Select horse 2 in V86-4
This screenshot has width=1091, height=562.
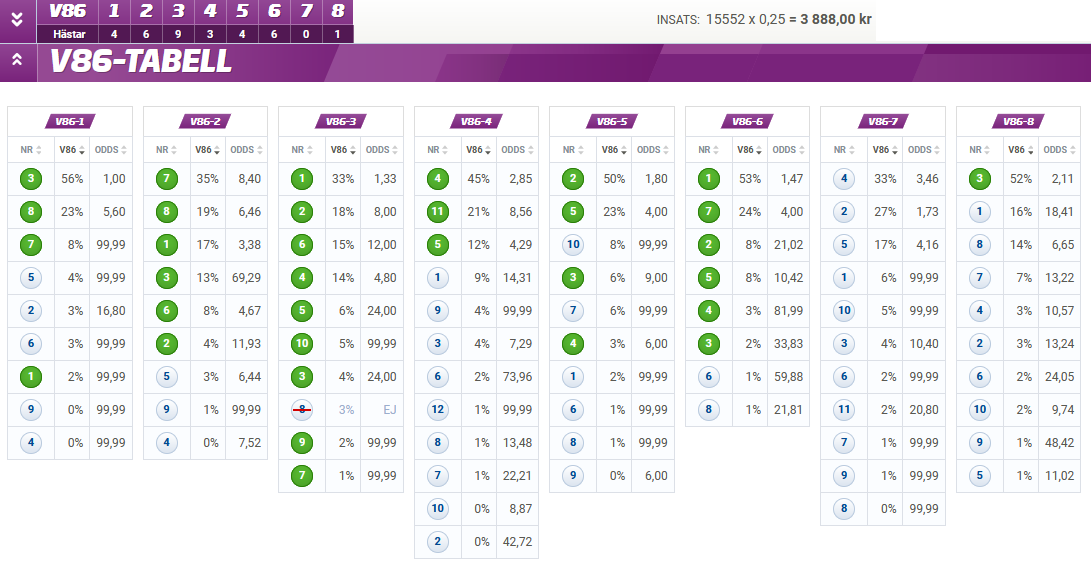coord(438,543)
